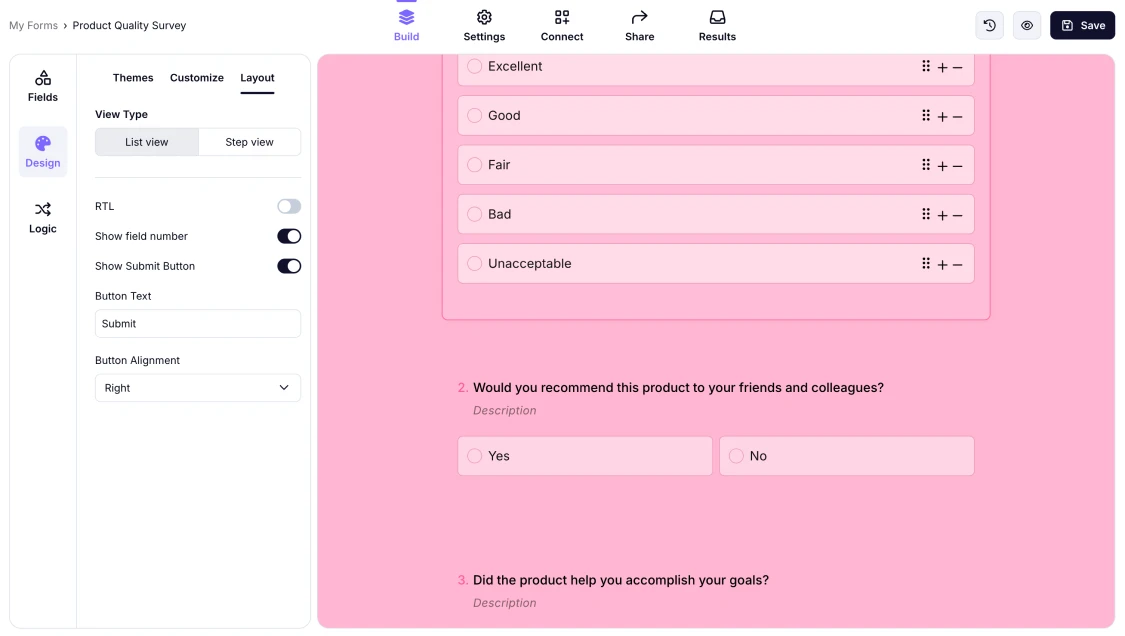Save the form
This screenshot has height=636, width=1125.
pos(1082,26)
